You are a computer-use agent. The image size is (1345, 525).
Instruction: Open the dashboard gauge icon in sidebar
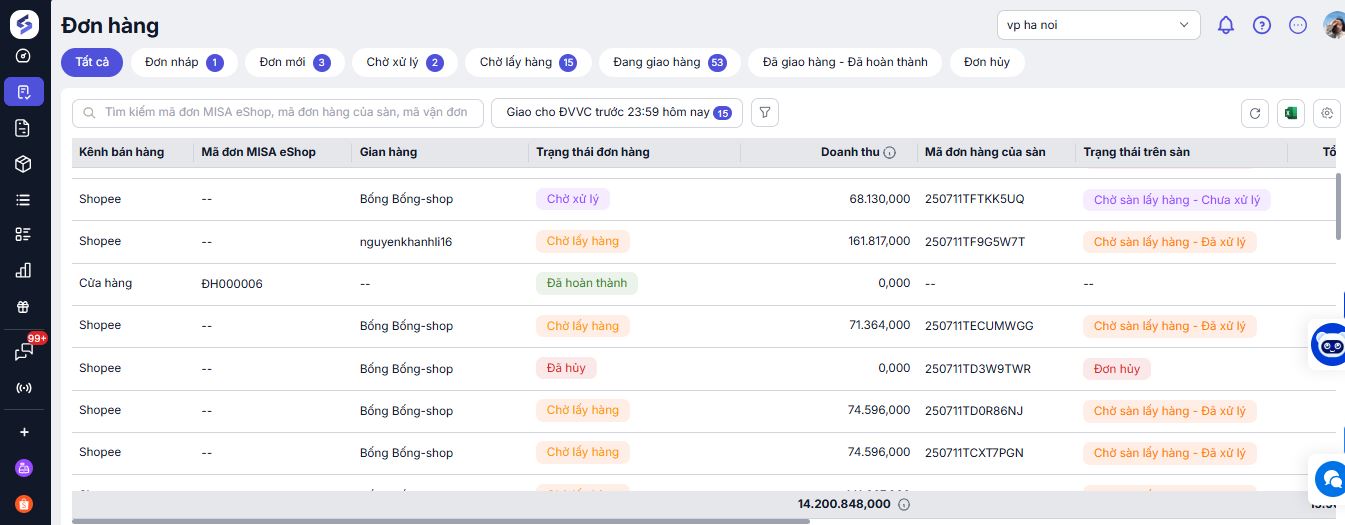tap(24, 56)
